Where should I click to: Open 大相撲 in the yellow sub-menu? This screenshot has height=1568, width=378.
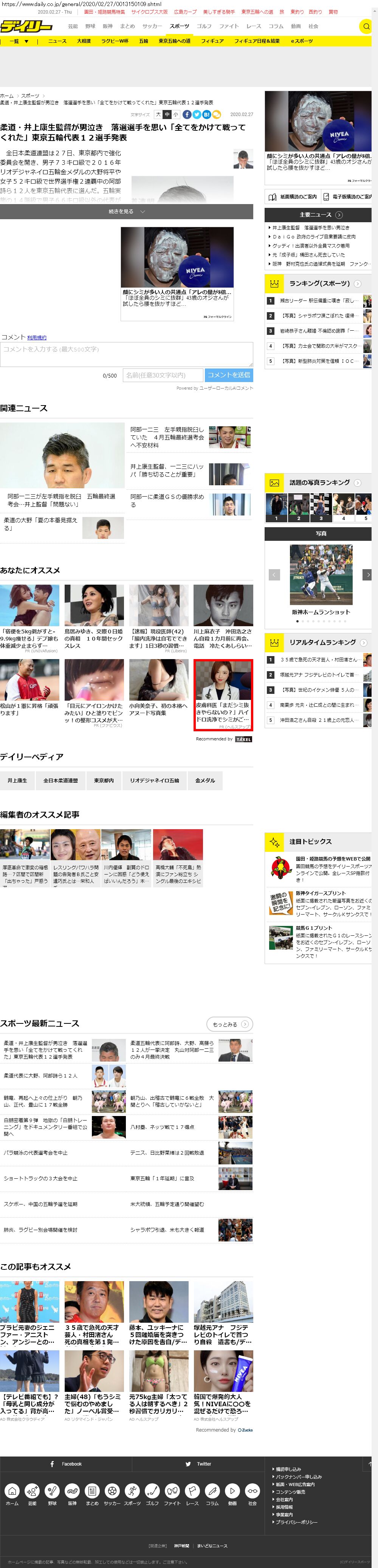[x=84, y=42]
